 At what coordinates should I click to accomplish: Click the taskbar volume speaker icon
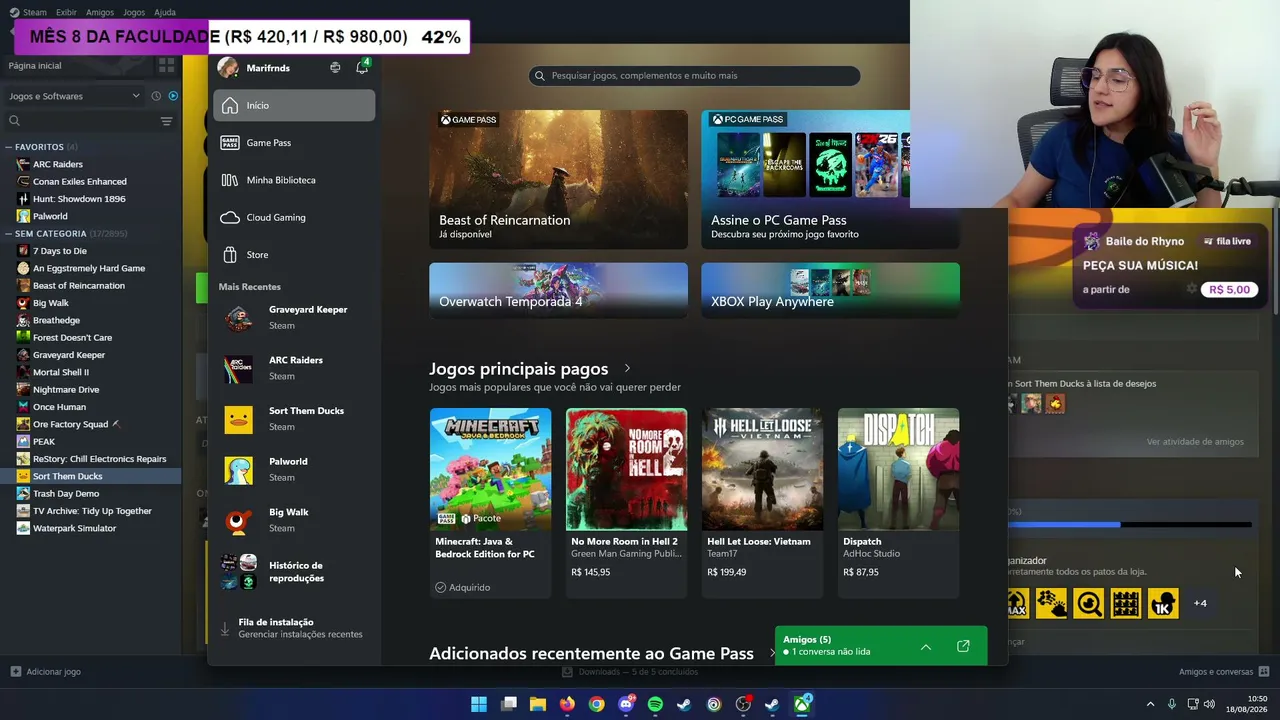(1209, 704)
